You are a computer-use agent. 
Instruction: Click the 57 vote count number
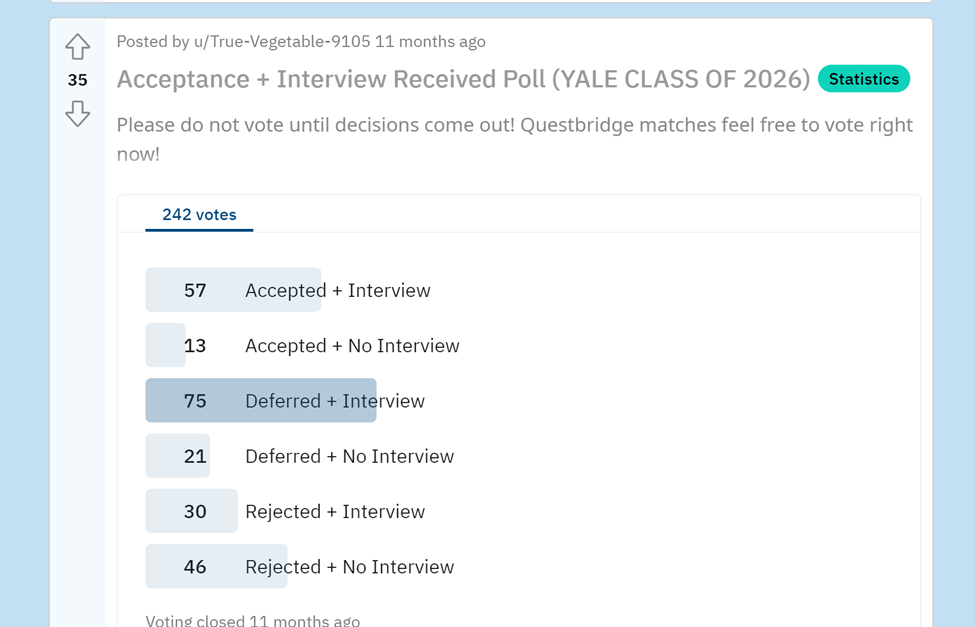pyautogui.click(x=195, y=291)
